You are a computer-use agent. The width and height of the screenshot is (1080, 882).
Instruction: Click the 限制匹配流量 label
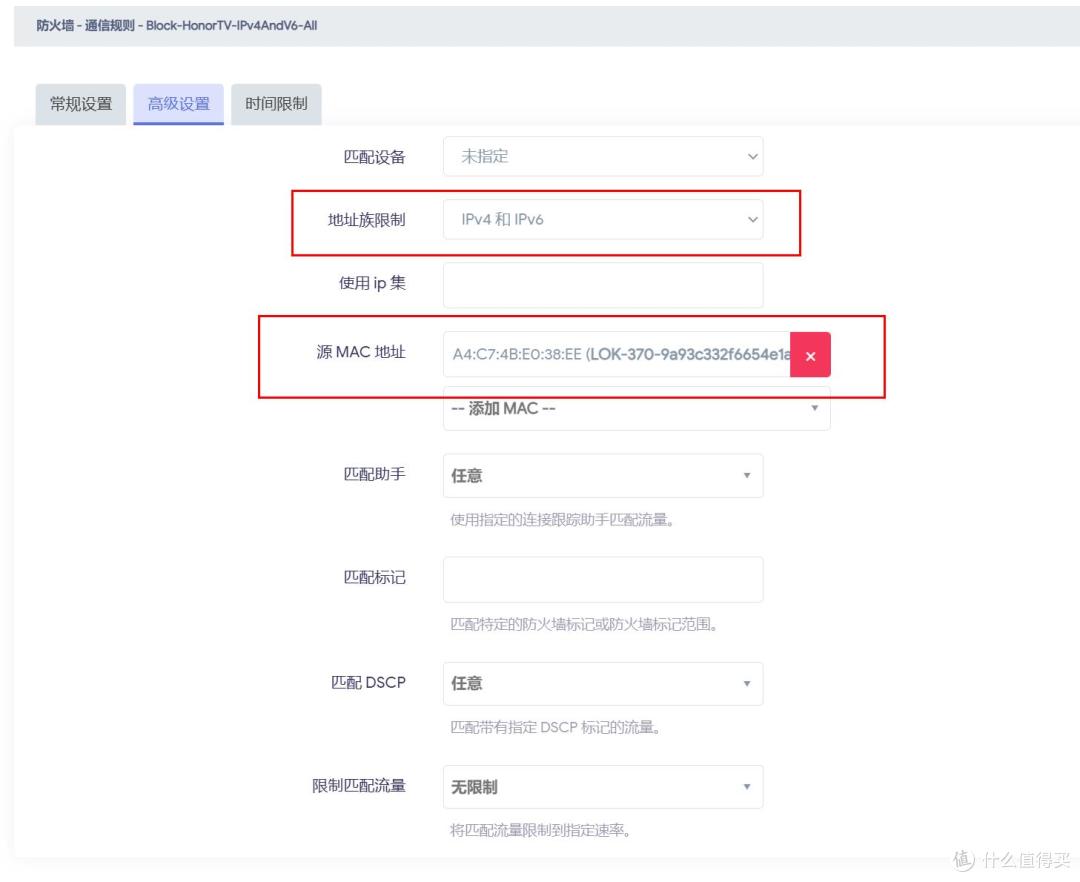point(358,786)
